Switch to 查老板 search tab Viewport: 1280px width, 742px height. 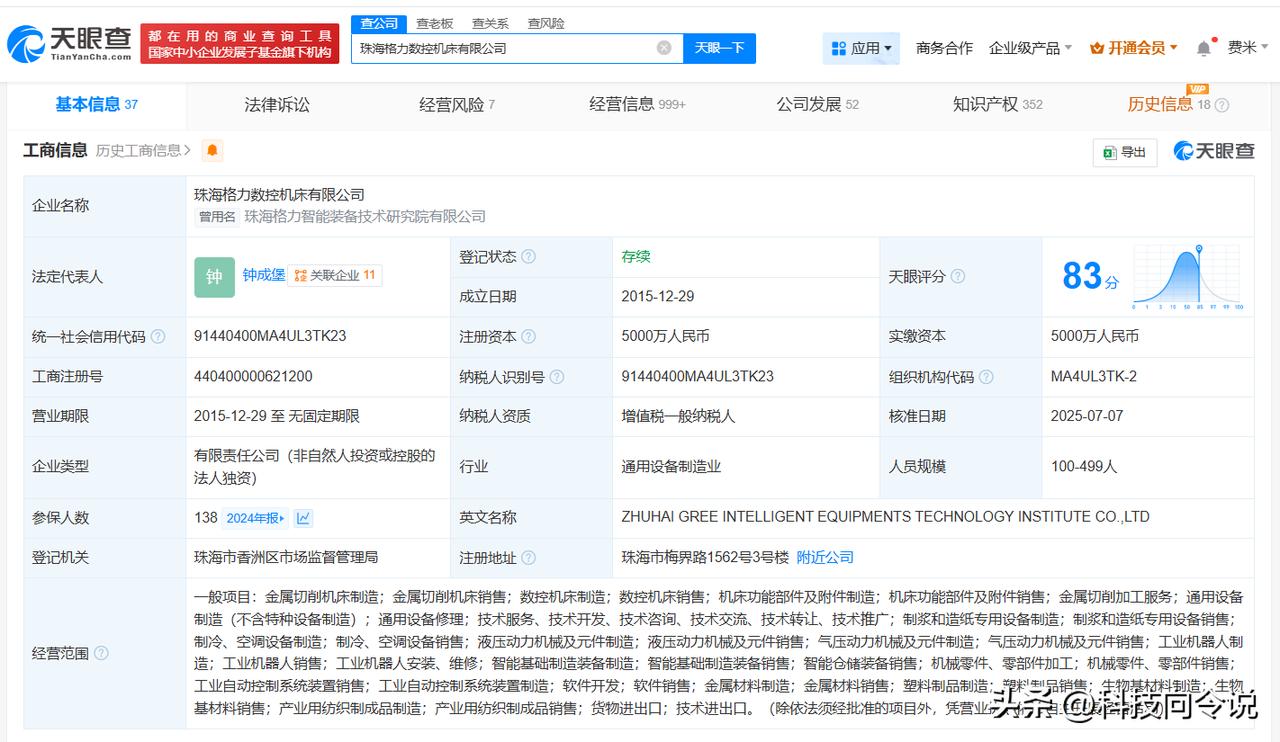[x=434, y=23]
